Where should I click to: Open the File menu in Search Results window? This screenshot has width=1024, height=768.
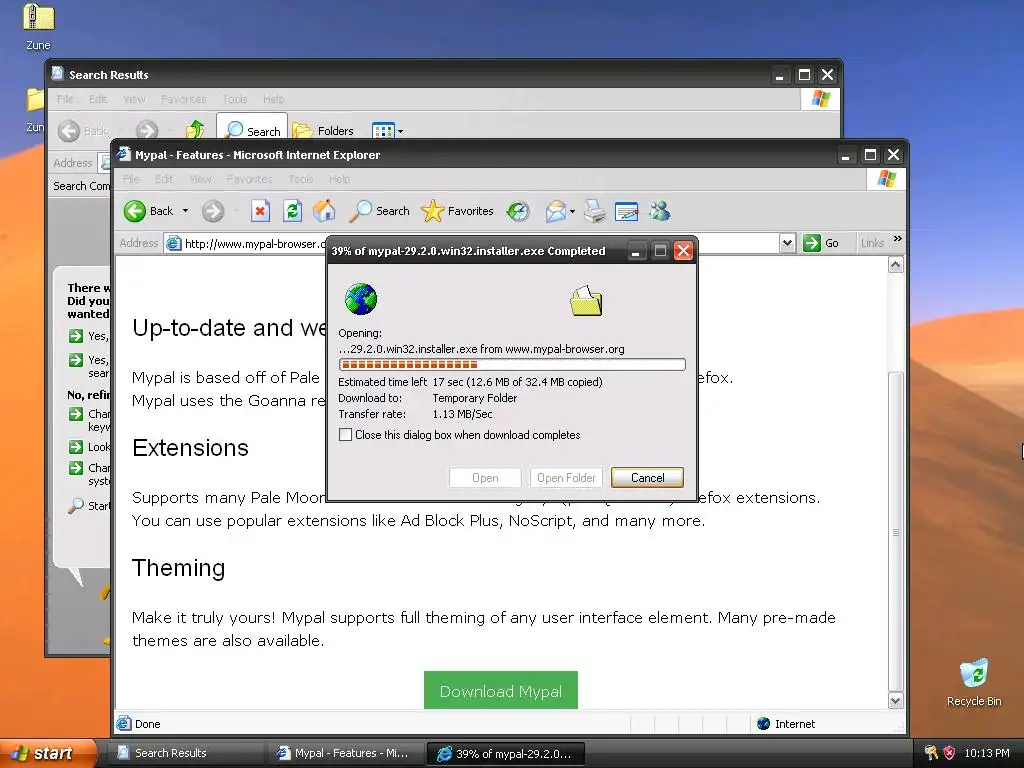coord(65,99)
